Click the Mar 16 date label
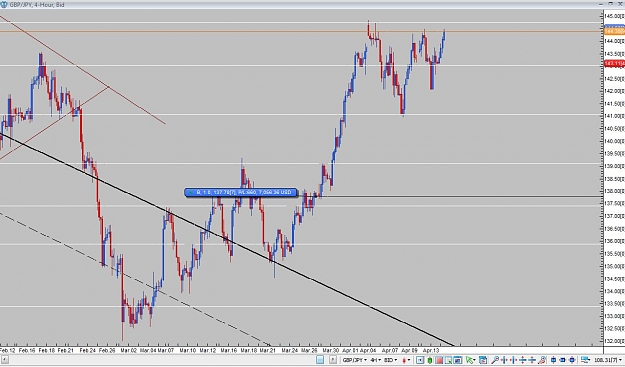Screen dimensions: 625x367 [x=228, y=350]
